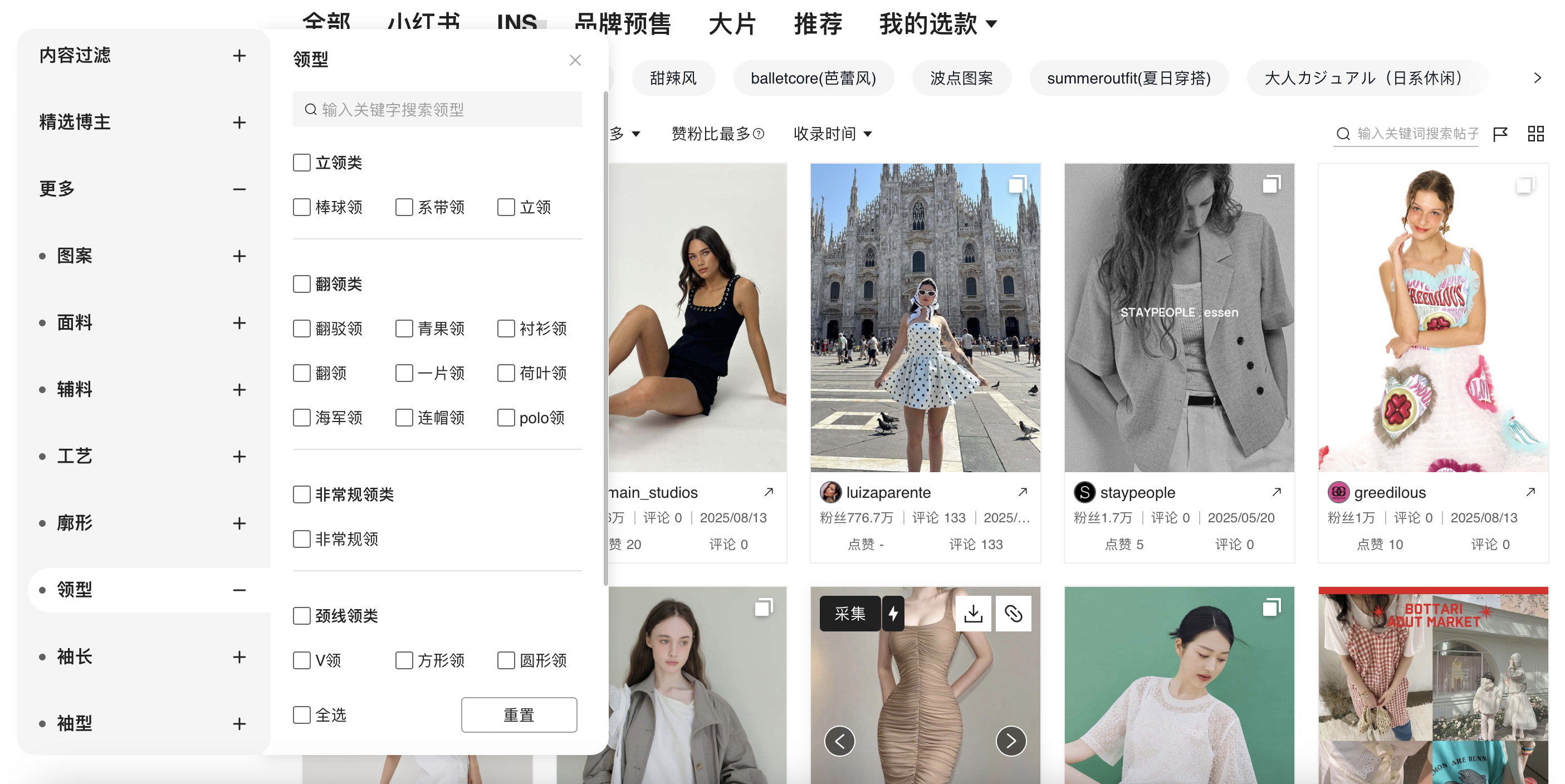The width and height of the screenshot is (1565, 784).
Task: Check the 青果领 checkbox
Action: click(x=404, y=329)
